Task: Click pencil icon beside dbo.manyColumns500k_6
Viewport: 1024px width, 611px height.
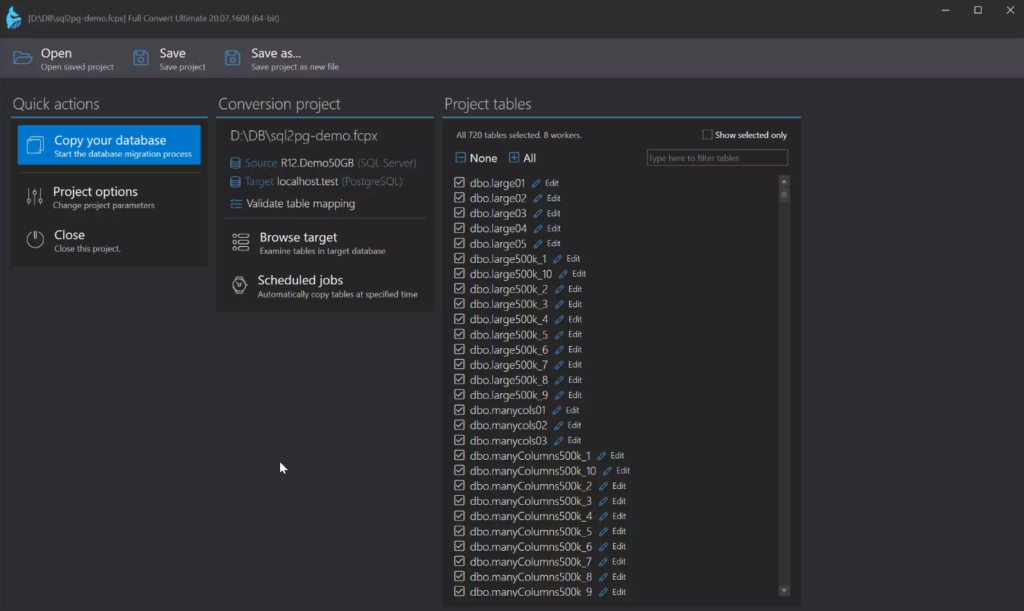Action: coord(603,546)
